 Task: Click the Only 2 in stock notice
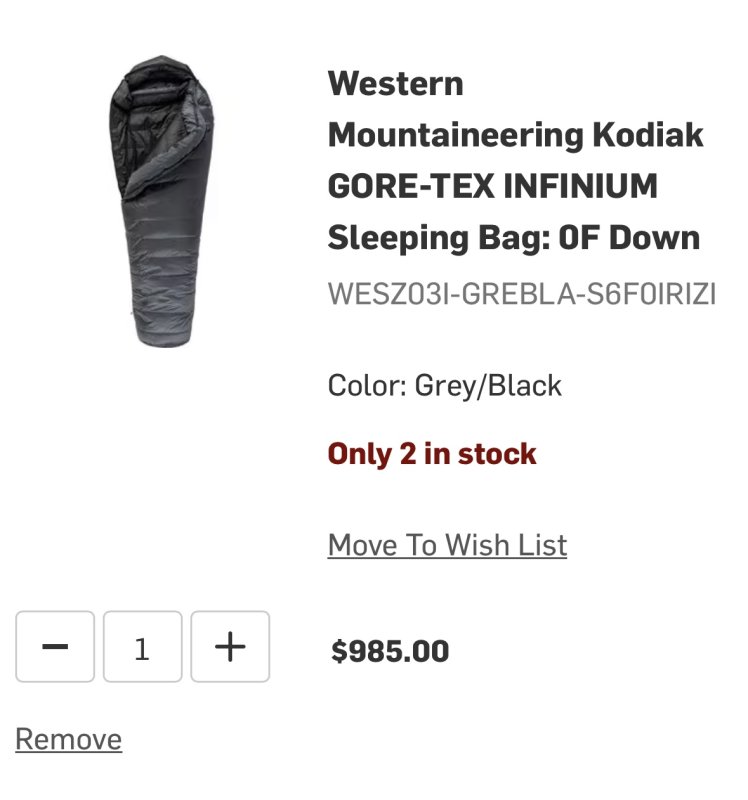[x=432, y=454]
